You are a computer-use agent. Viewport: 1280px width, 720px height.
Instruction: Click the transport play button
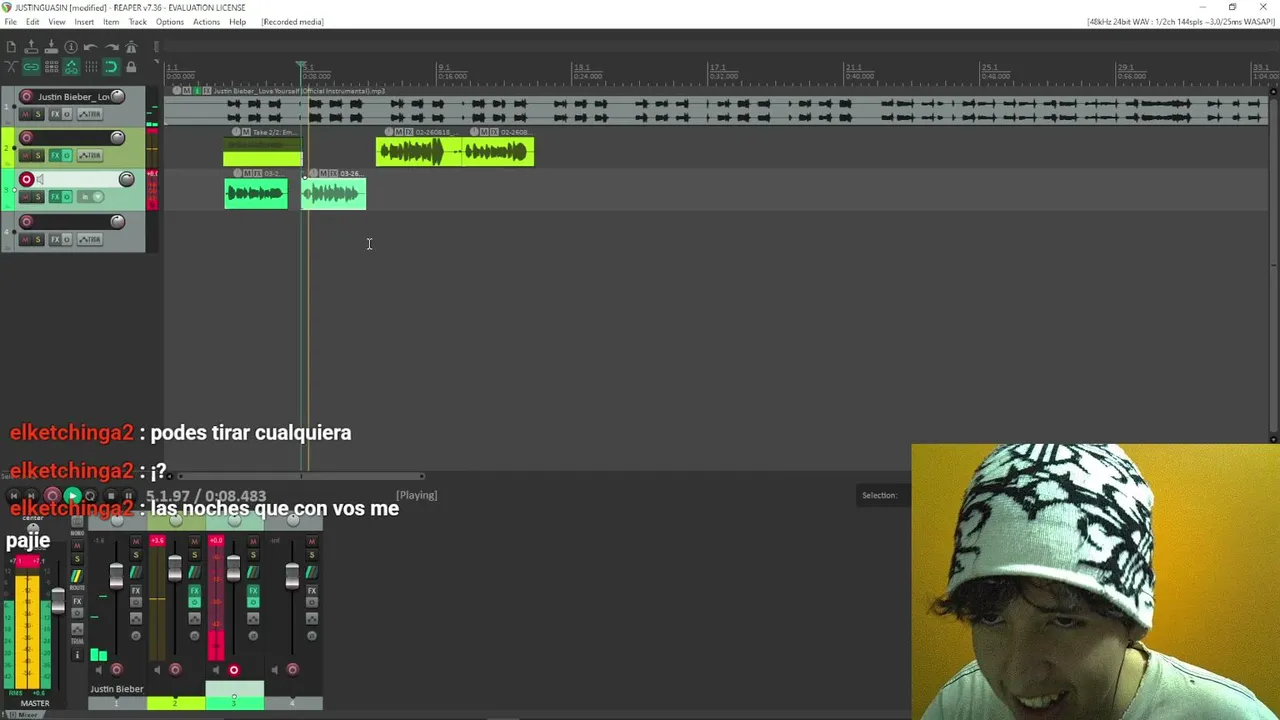pos(72,496)
